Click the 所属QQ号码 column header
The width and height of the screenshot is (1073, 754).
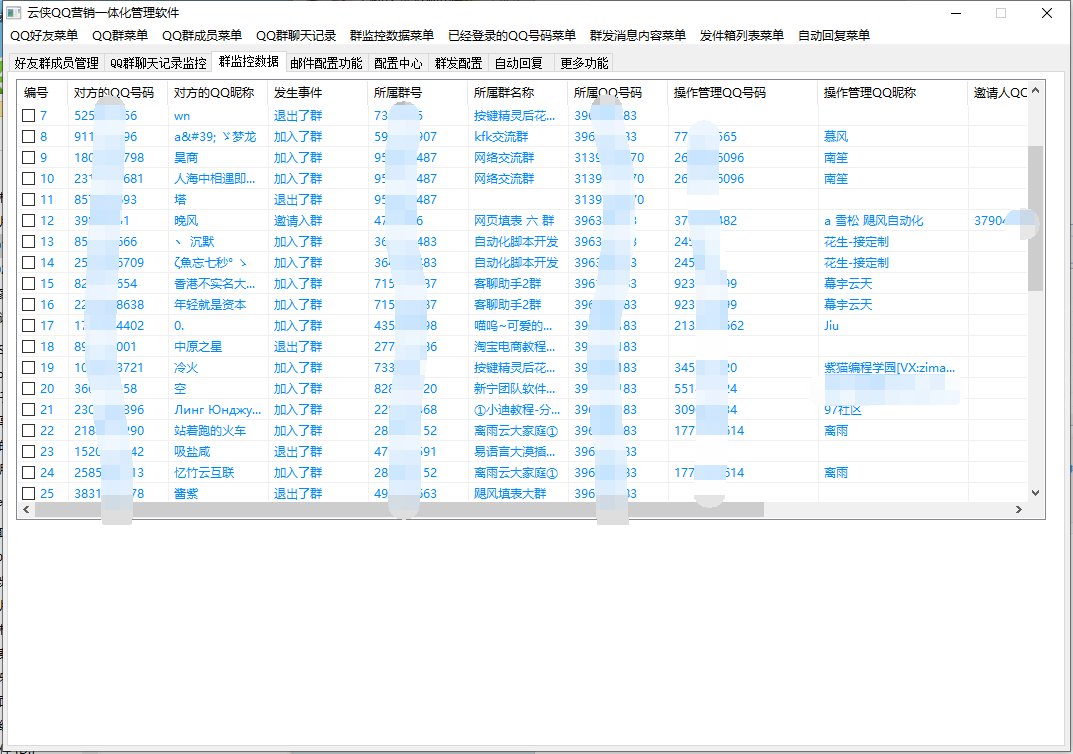click(x=617, y=92)
